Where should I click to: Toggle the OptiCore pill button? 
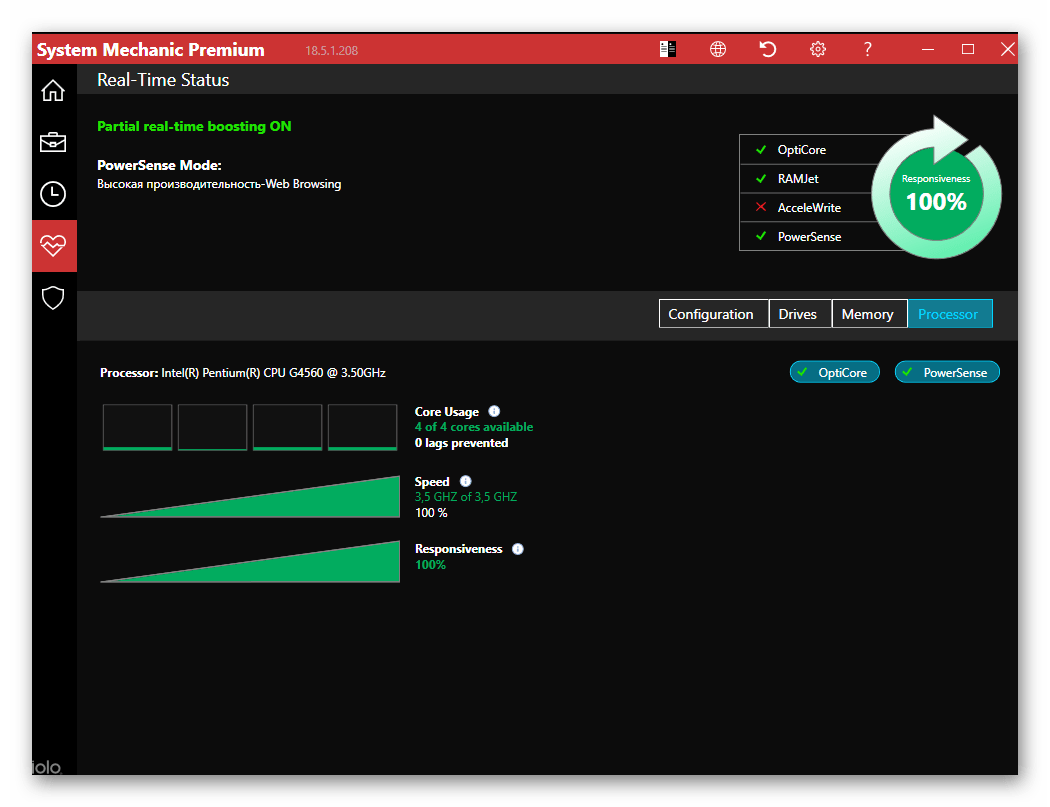click(834, 372)
